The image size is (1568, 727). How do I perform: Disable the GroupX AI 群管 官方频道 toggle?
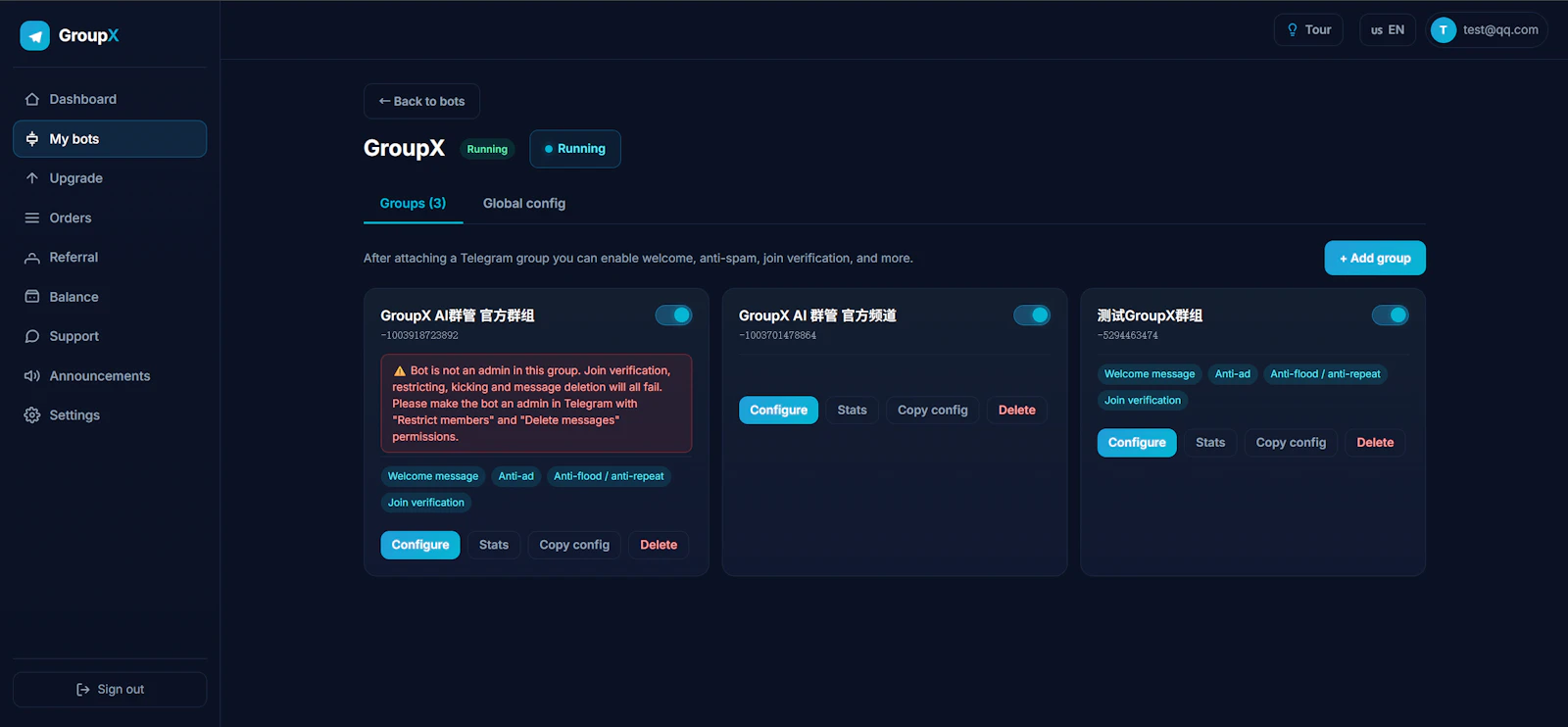point(1032,315)
